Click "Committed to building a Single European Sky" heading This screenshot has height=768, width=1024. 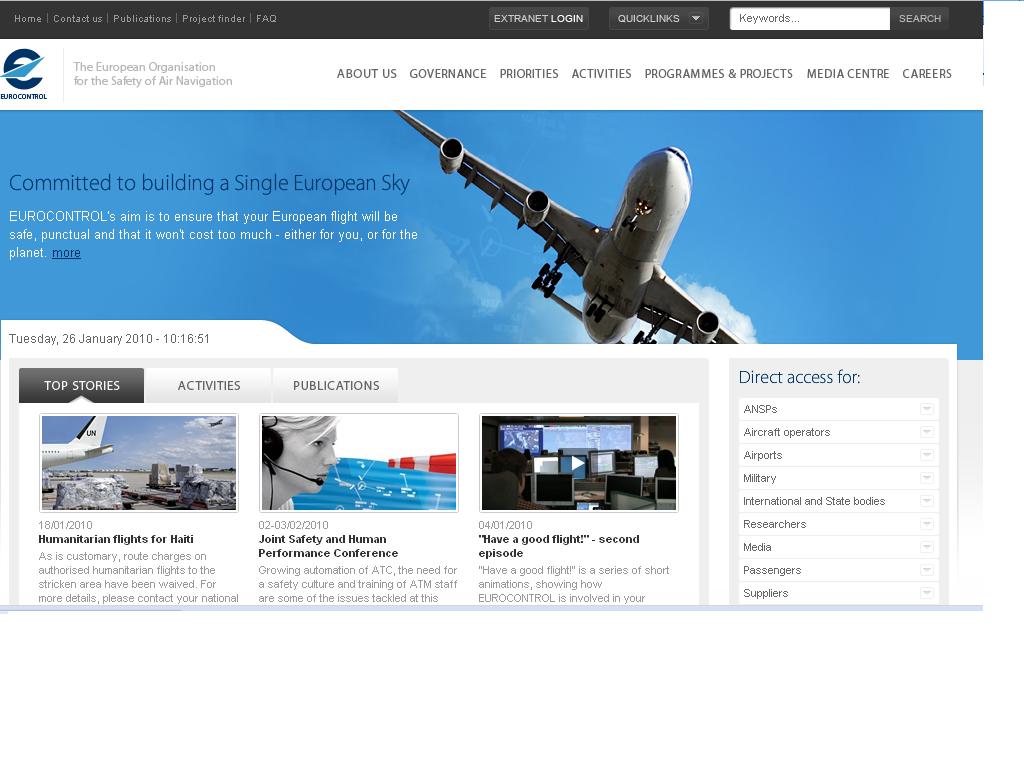click(209, 183)
